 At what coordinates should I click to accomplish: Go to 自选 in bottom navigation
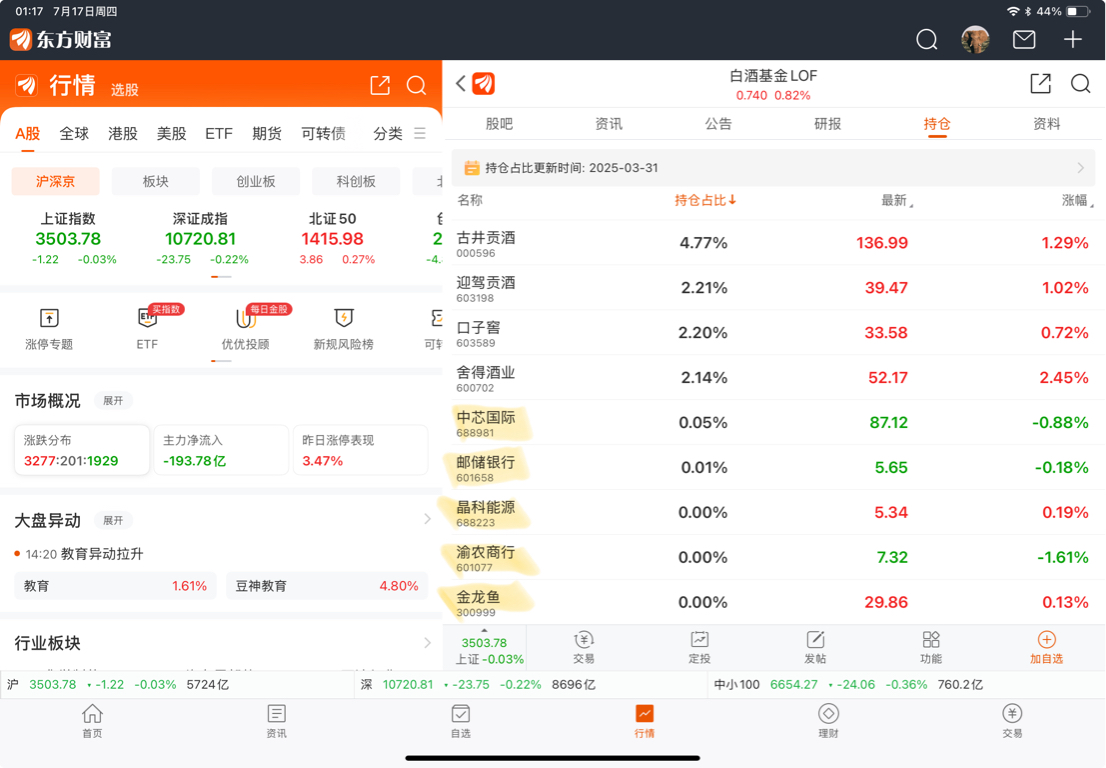[460, 721]
